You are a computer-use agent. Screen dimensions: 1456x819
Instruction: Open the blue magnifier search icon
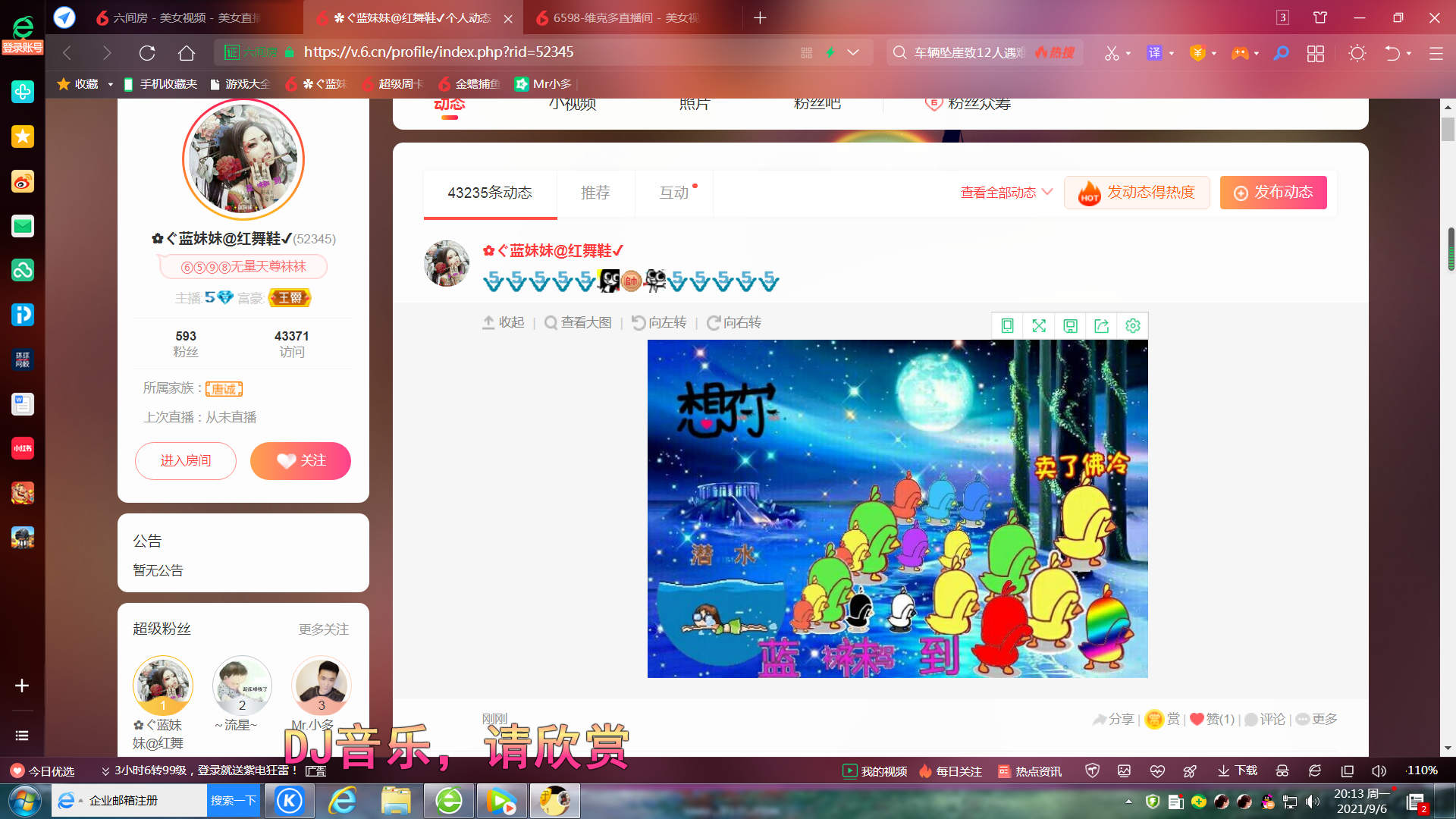tap(1281, 52)
